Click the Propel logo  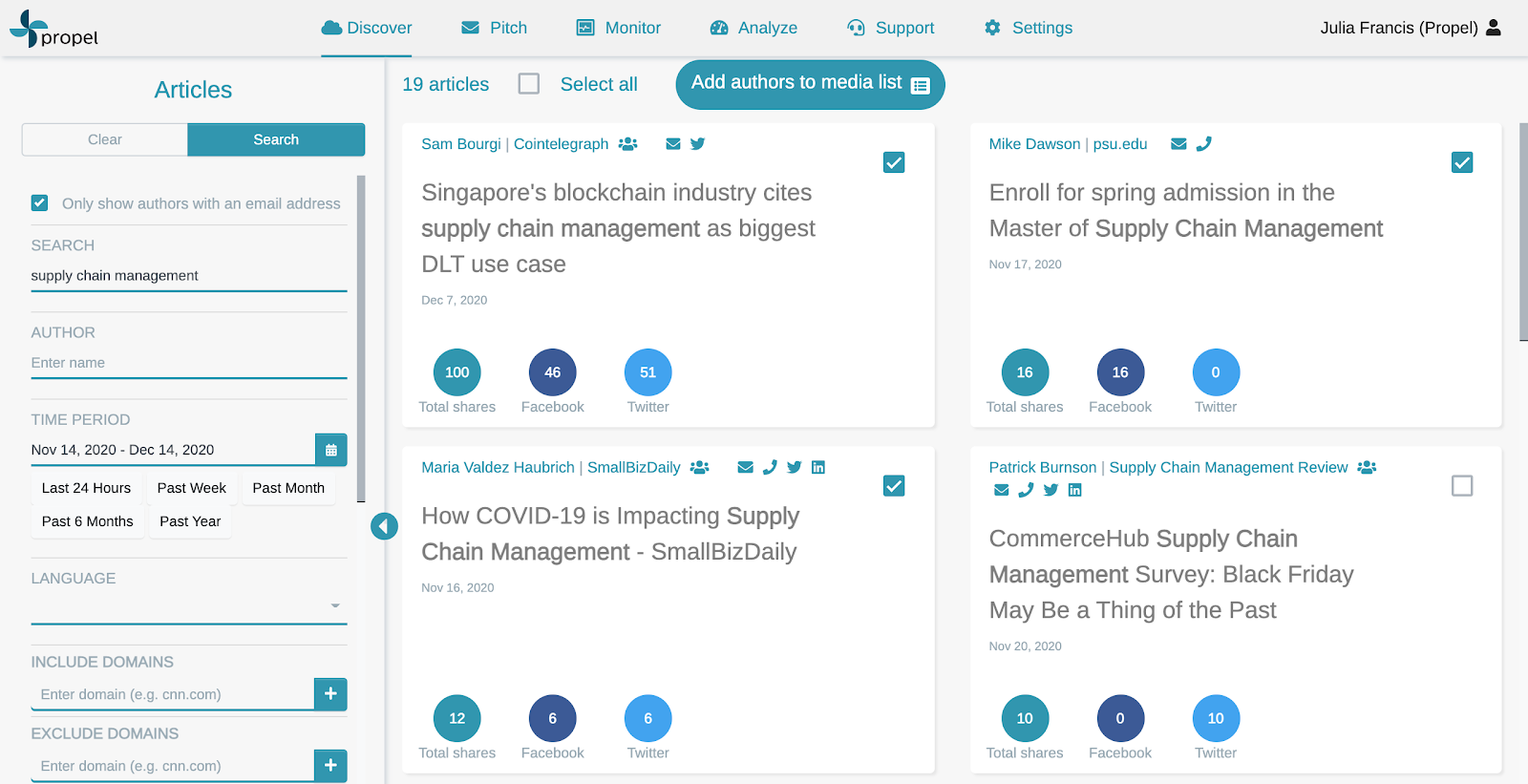(54, 30)
